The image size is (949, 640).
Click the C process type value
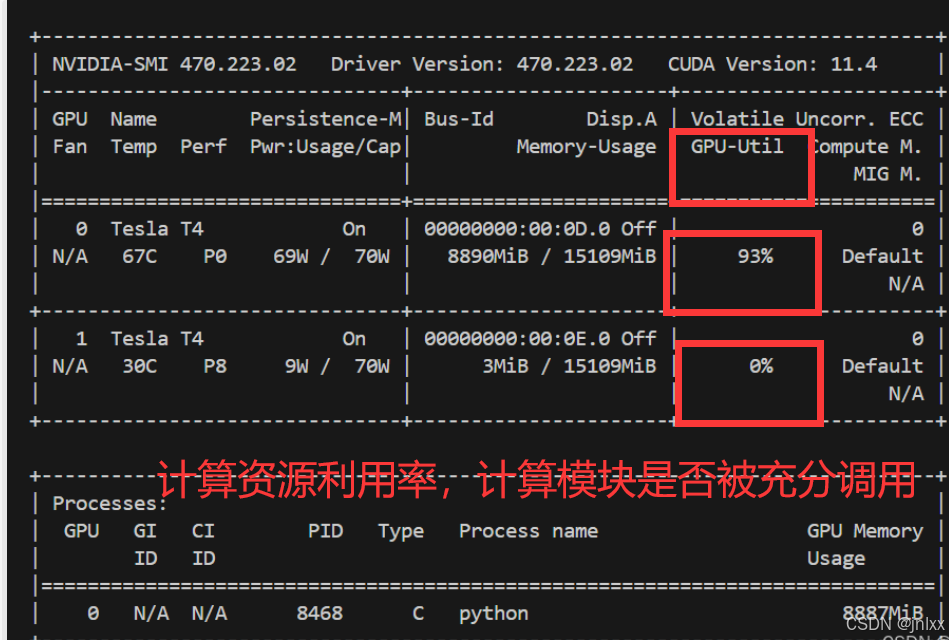(x=418, y=613)
